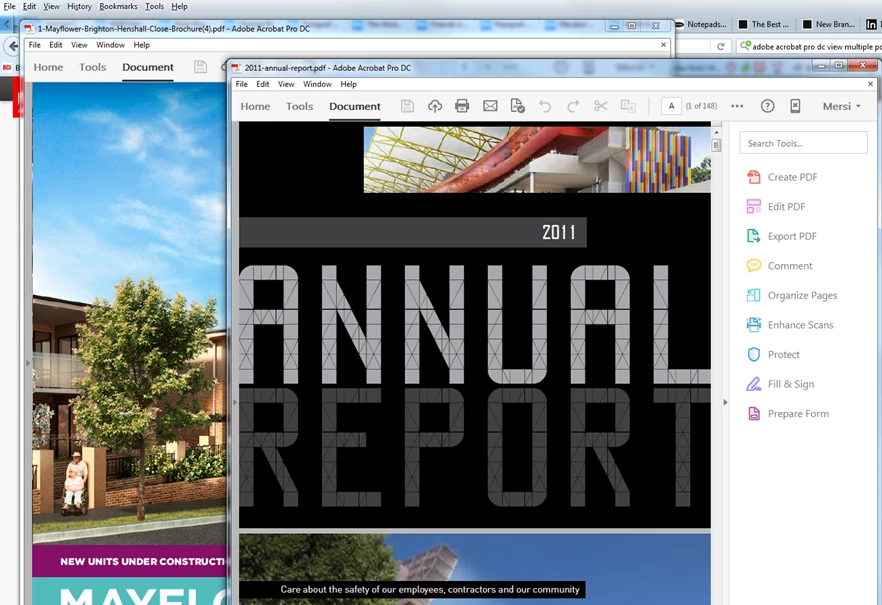Close the Mayflower document using the menu bar X
The image size is (882, 605).
pyautogui.click(x=663, y=44)
